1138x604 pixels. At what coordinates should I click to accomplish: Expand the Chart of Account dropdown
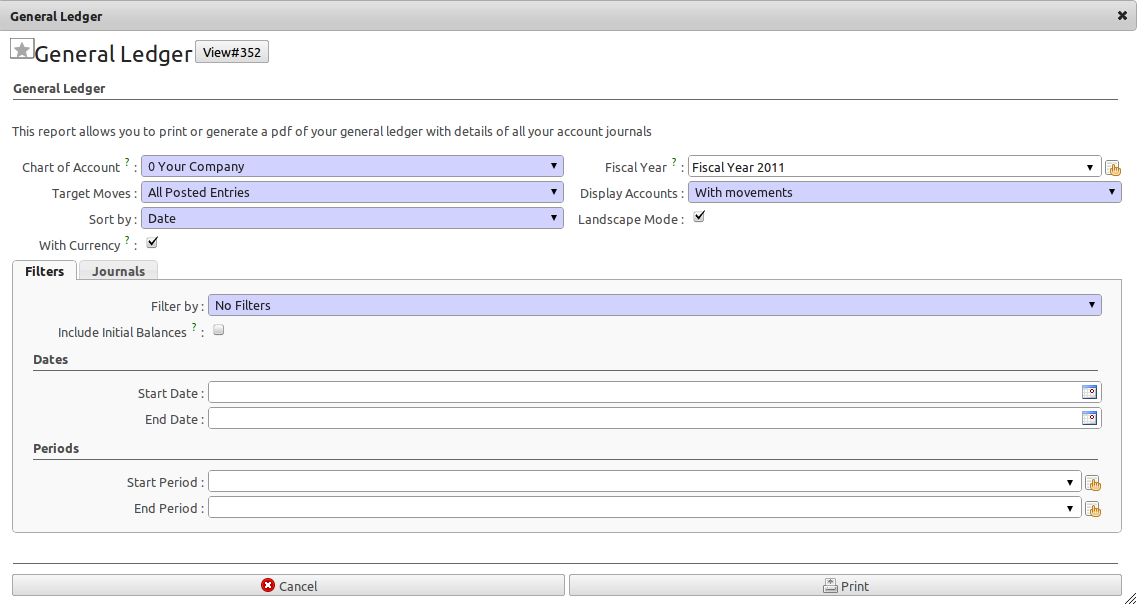352,166
